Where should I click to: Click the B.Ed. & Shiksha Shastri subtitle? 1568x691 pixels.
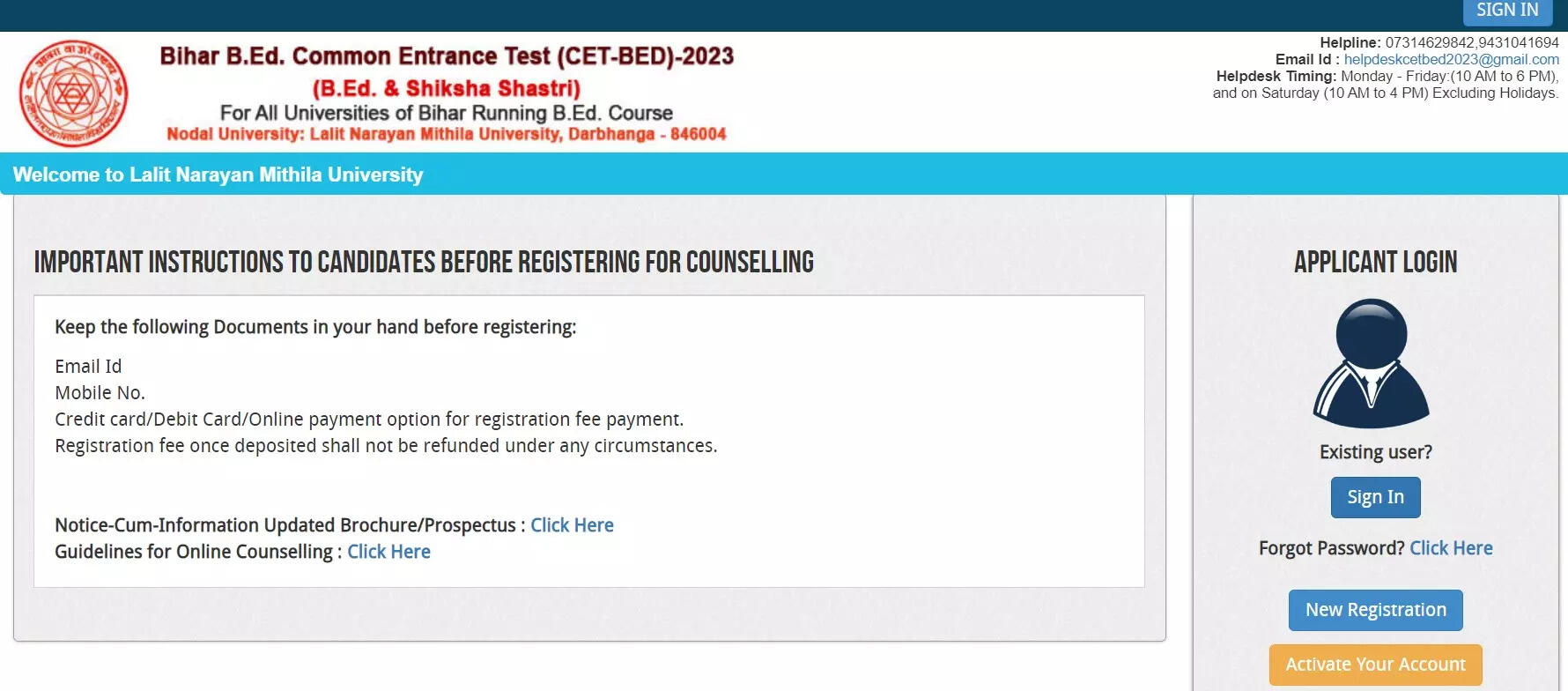447,88
